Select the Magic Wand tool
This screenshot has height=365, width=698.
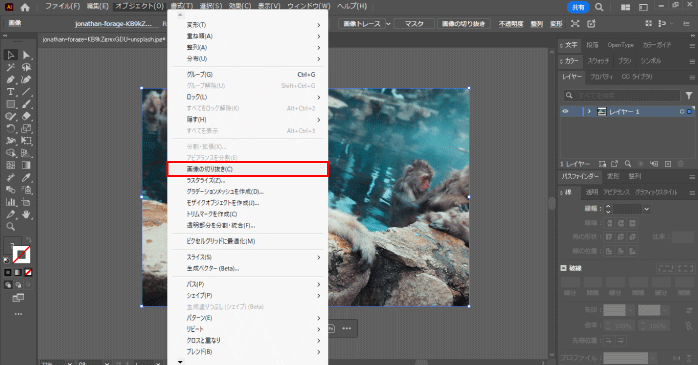pyautogui.click(x=11, y=67)
